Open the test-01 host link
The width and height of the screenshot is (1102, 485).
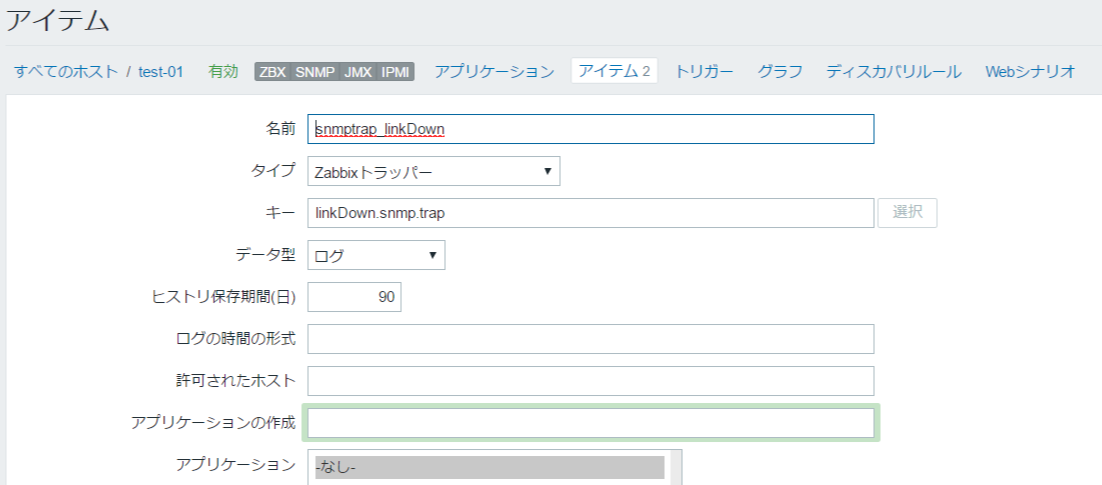click(161, 72)
